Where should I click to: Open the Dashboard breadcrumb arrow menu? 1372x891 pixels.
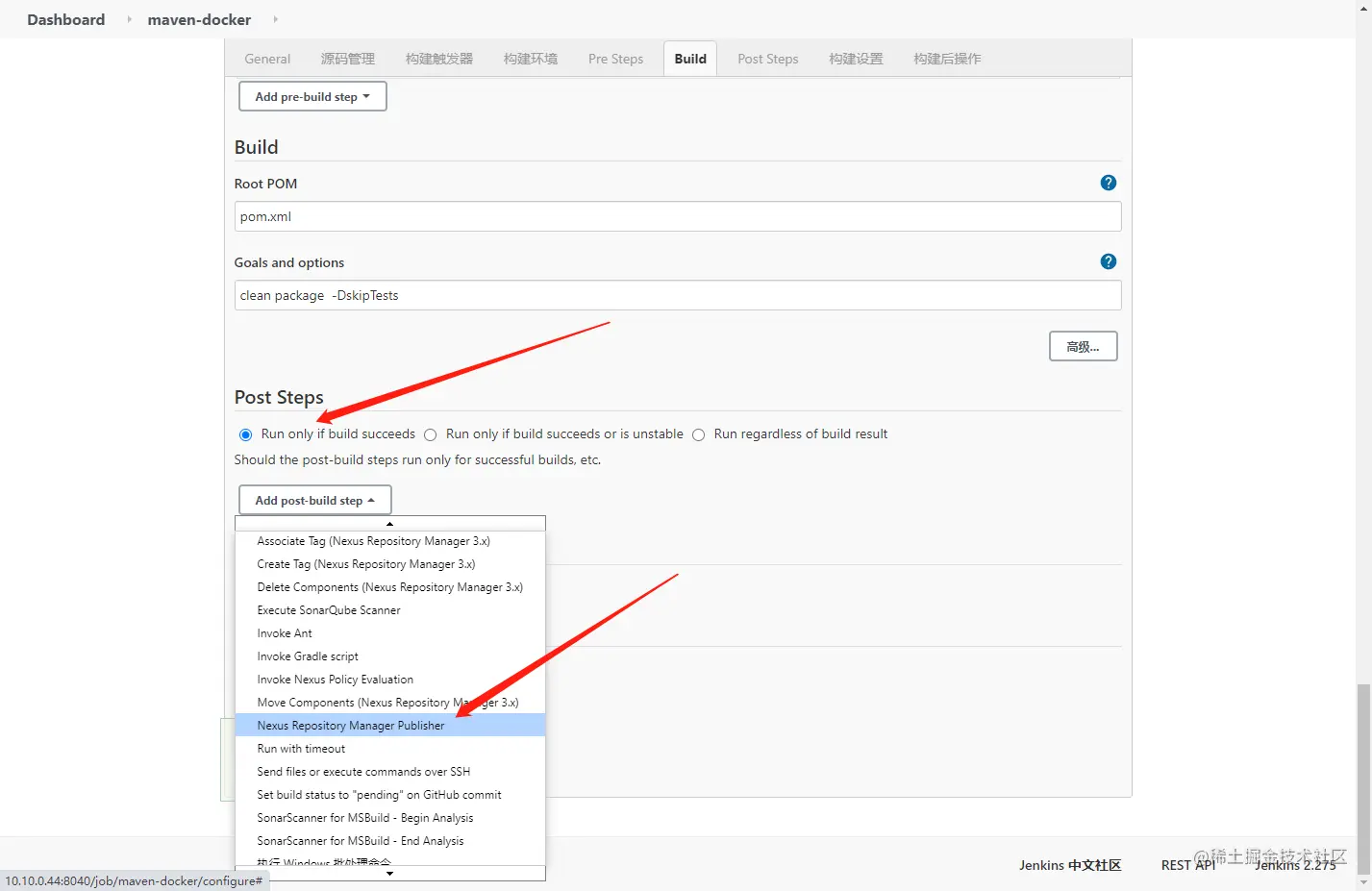click(129, 19)
